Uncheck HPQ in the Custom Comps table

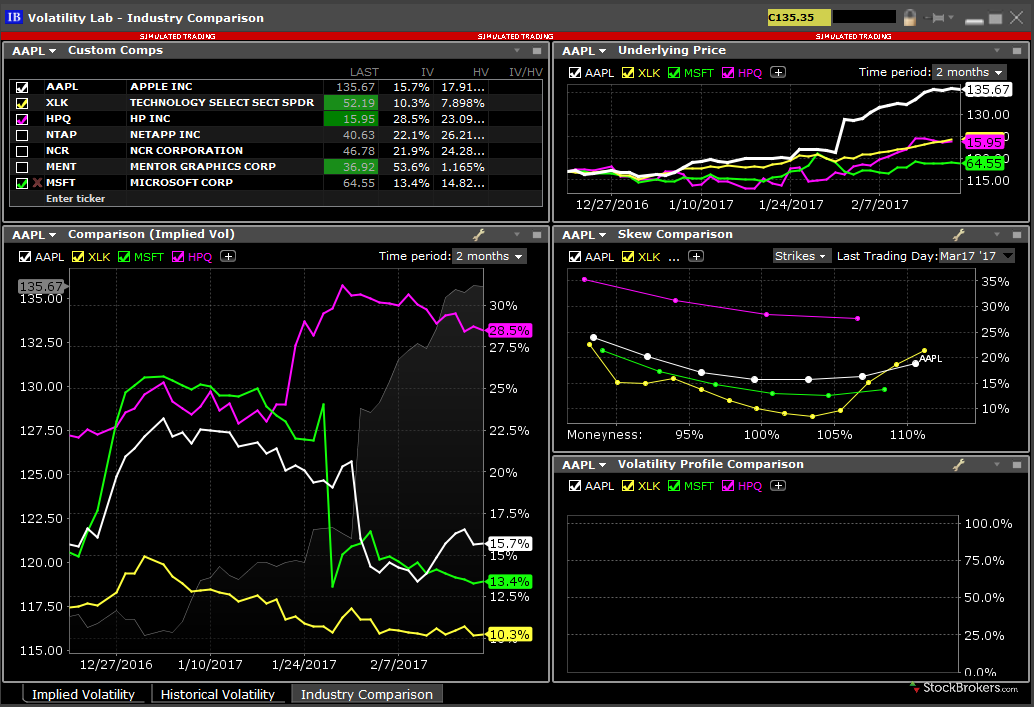coord(22,119)
